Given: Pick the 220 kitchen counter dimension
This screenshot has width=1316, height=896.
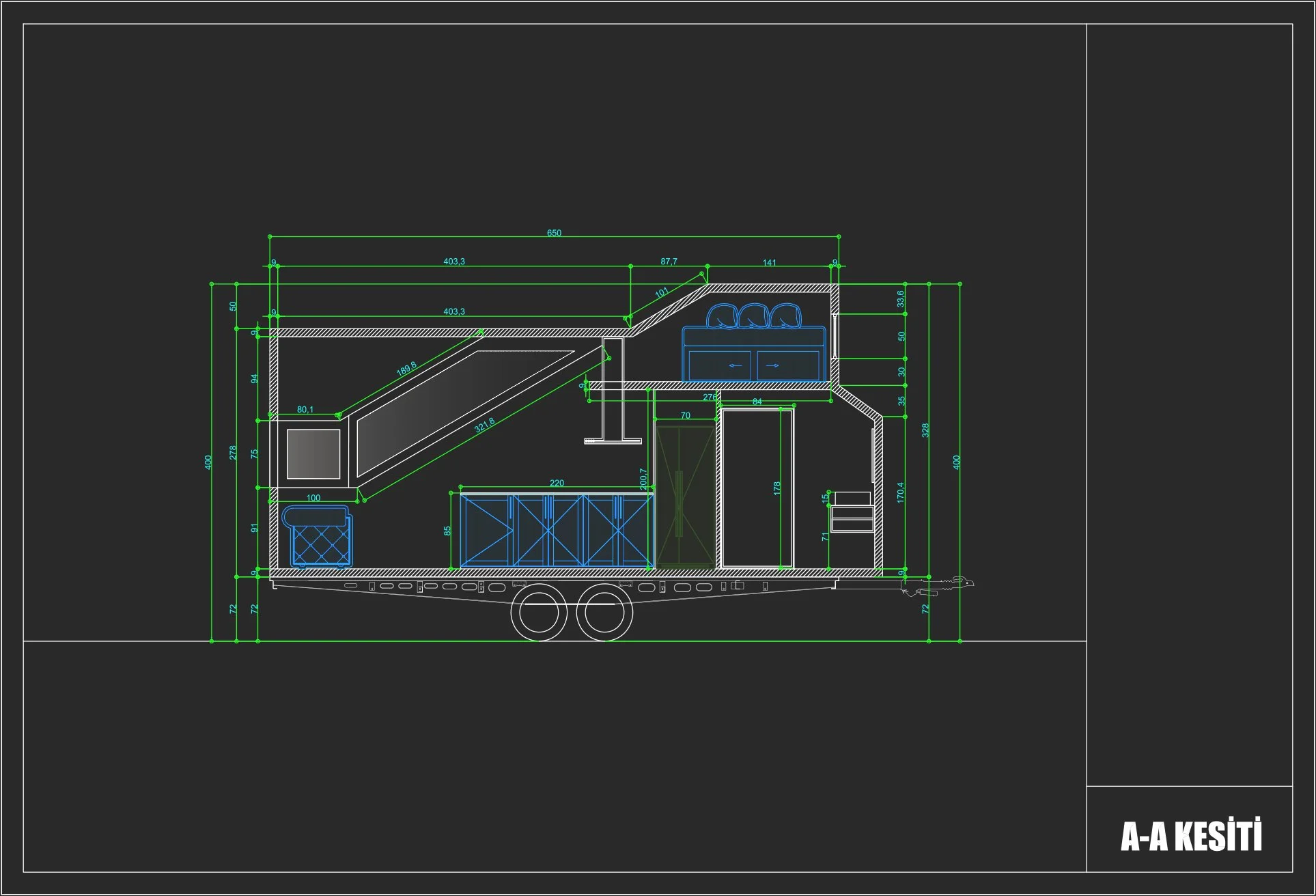Looking at the screenshot, I should click(x=557, y=484).
